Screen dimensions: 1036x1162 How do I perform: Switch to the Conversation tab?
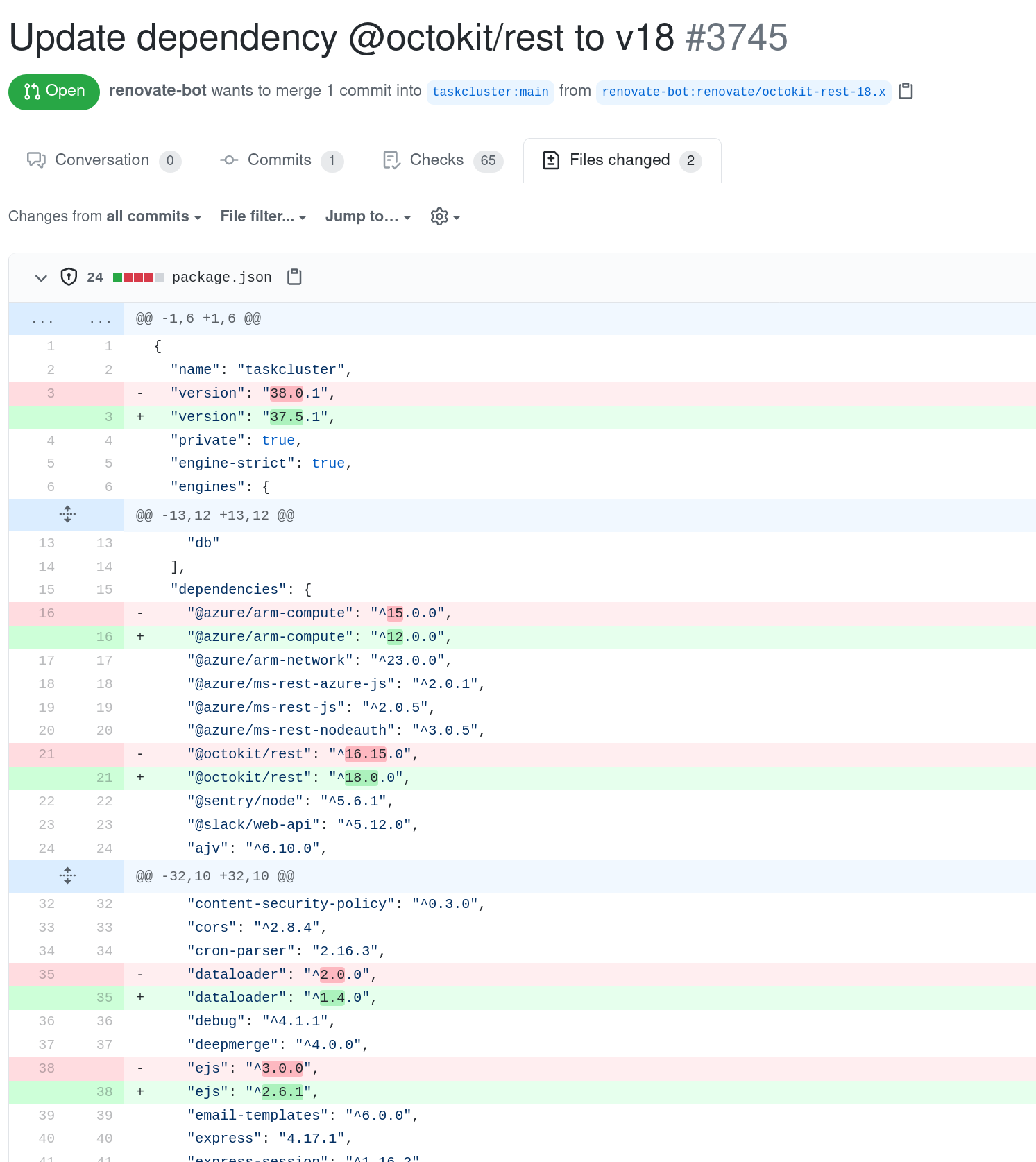coord(103,160)
